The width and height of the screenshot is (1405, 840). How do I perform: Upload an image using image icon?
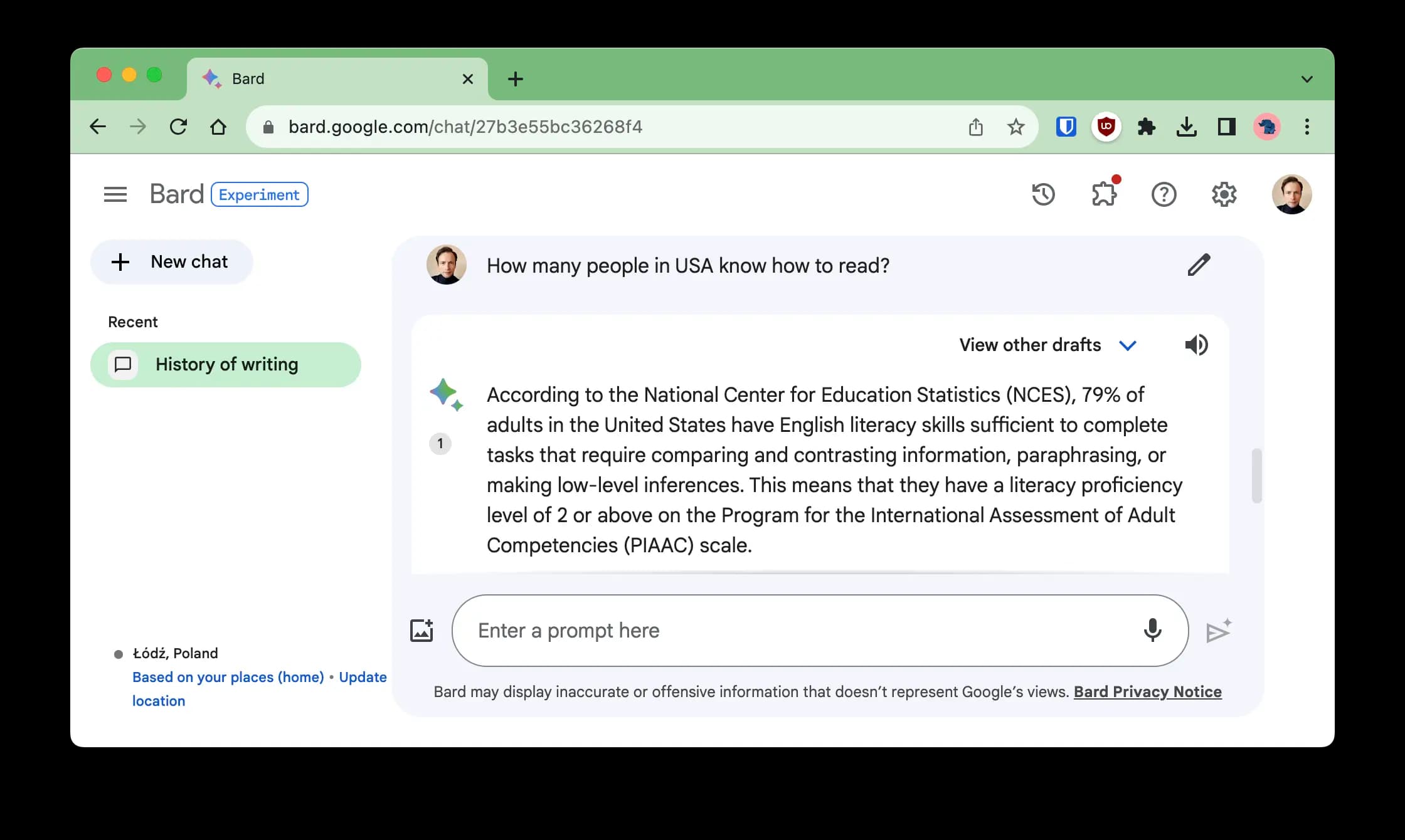coord(422,631)
